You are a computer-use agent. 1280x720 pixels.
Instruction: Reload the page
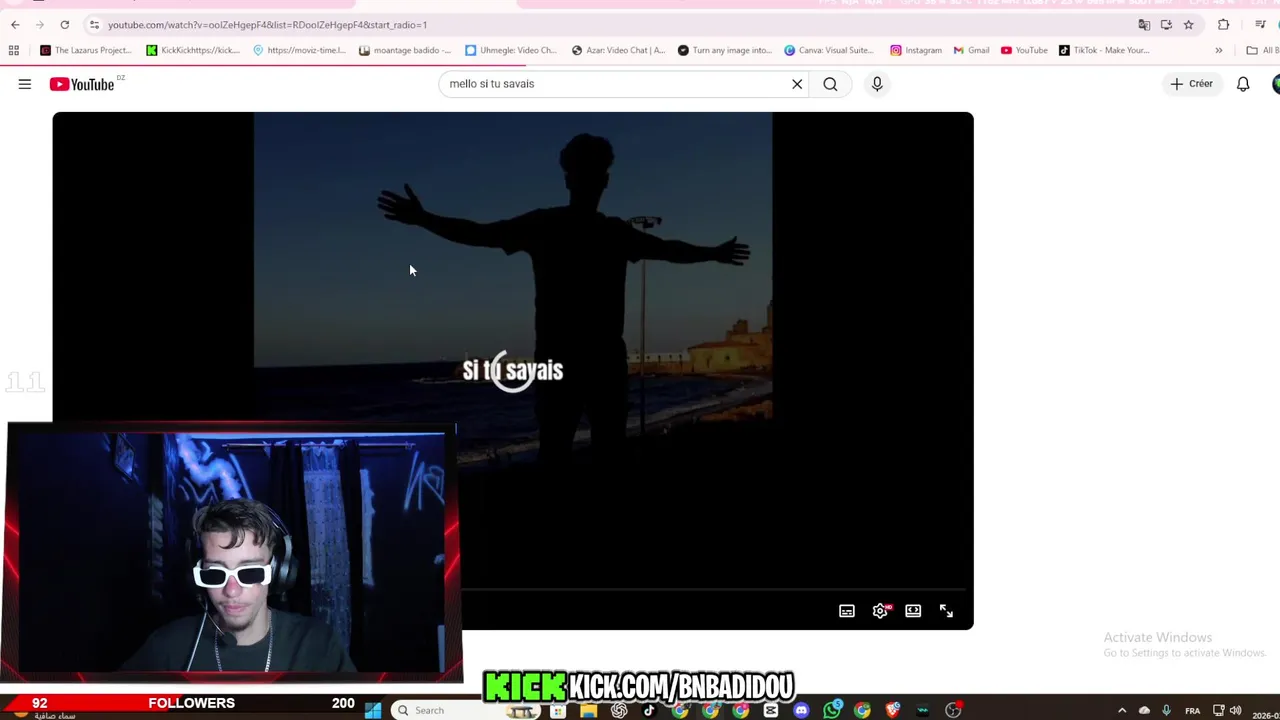point(65,24)
